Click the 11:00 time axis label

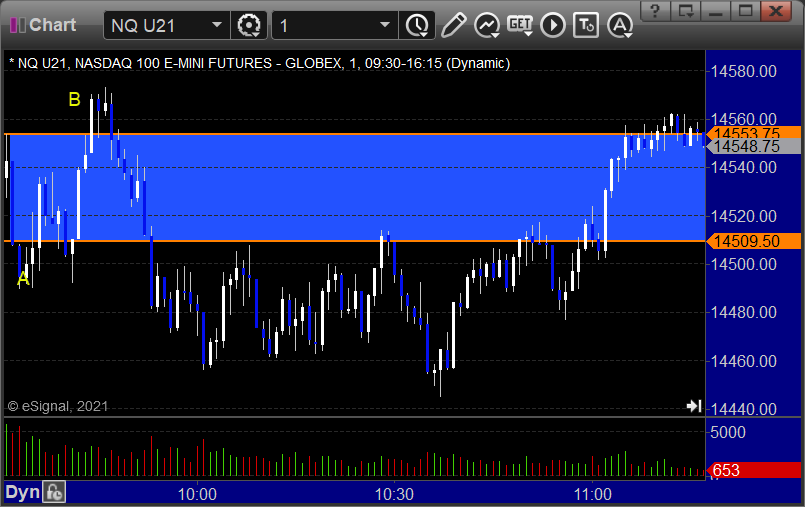point(592,495)
